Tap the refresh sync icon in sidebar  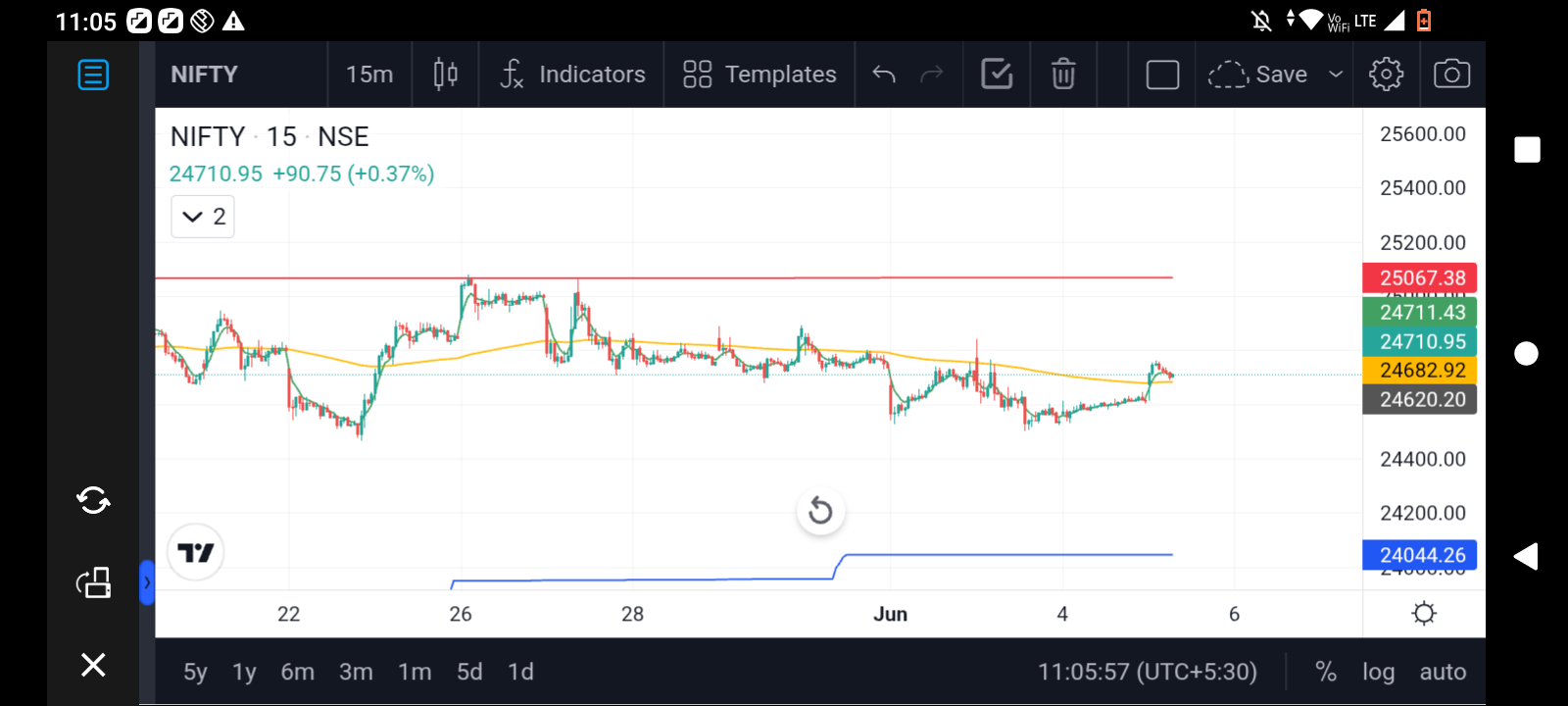point(93,501)
